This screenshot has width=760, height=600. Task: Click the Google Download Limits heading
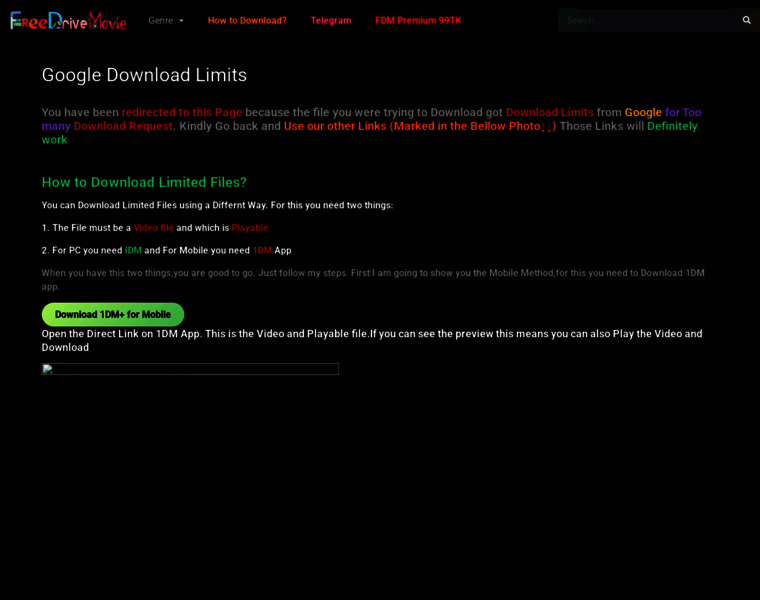tap(144, 75)
